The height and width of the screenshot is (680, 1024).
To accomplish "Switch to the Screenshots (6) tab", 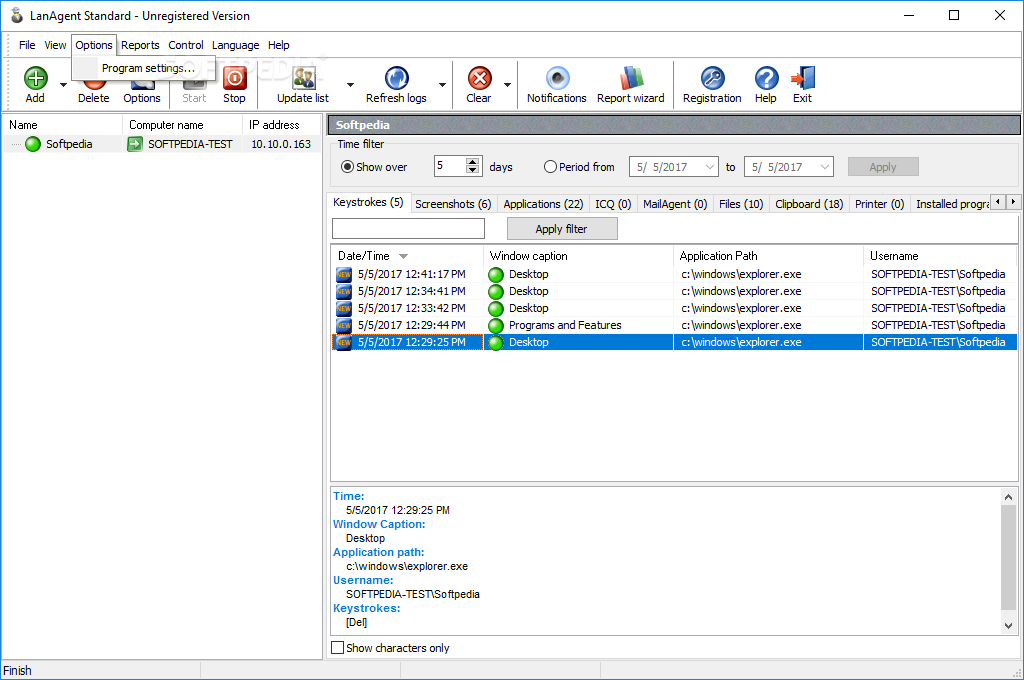I will click(453, 204).
